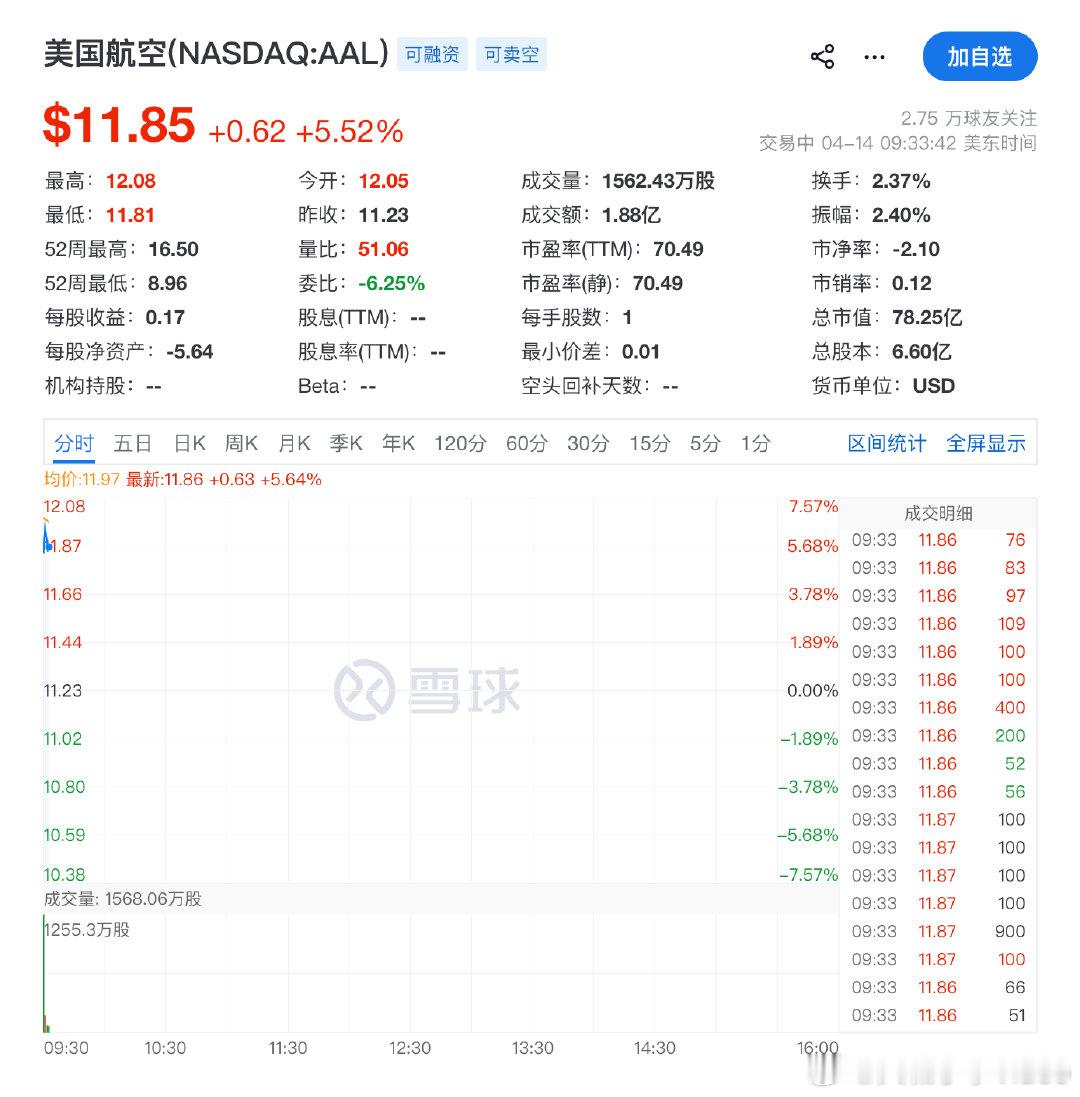The image size is (1080, 1097).
Task: Click the 昨收 value 11.23
Action: coord(383,215)
